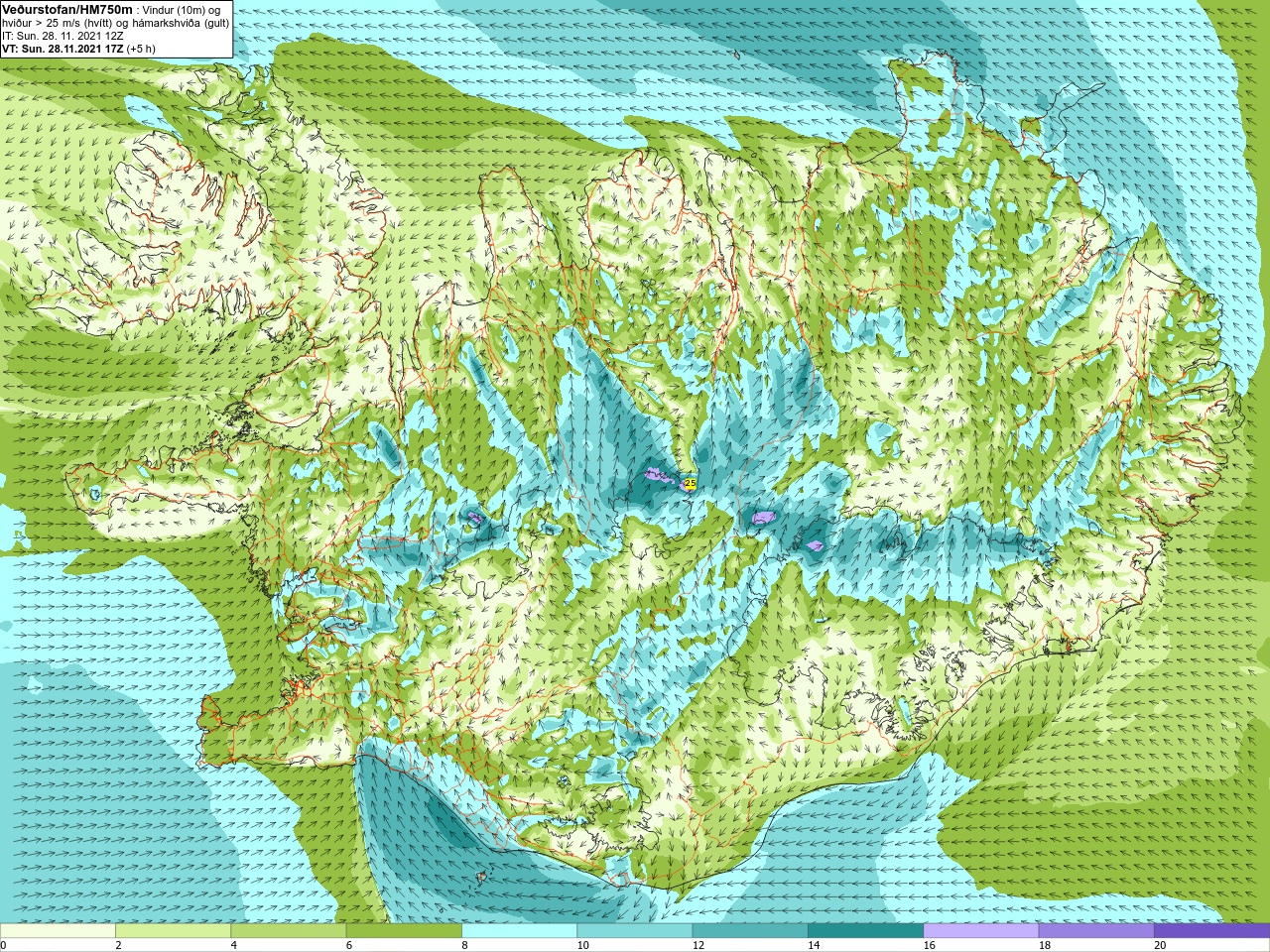Select the medium purple 18–20 legend swatch
The image size is (1270, 952).
(x=1095, y=931)
